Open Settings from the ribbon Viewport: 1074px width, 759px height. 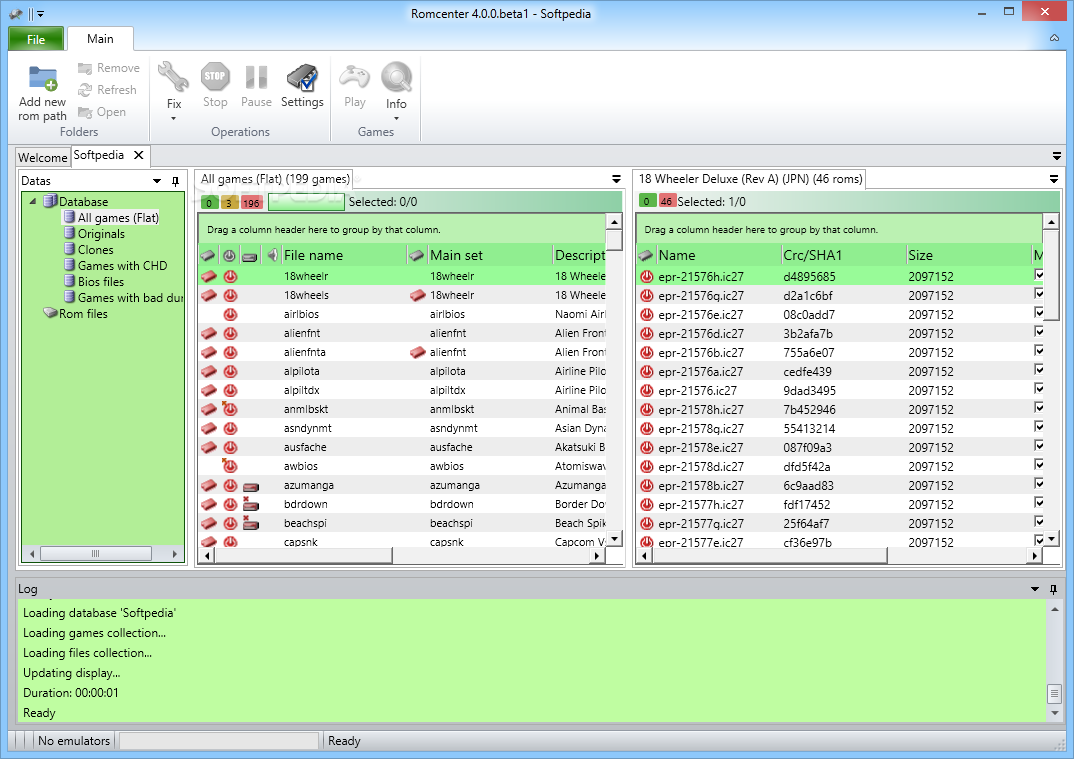point(302,86)
